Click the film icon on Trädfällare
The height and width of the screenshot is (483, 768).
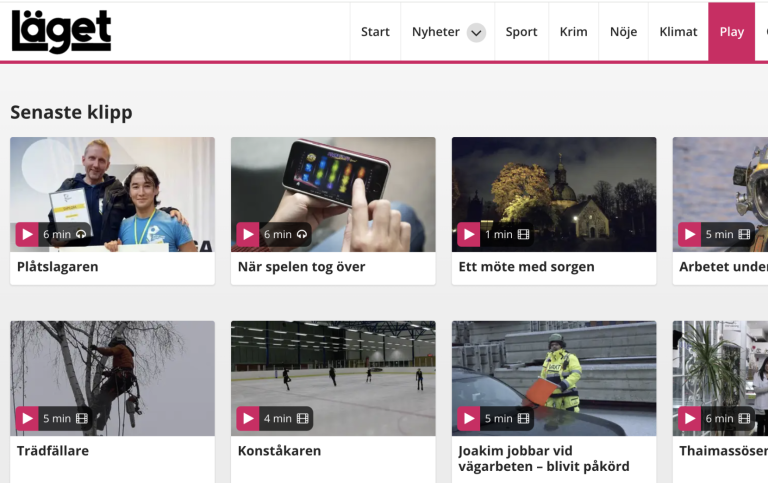(x=82, y=419)
